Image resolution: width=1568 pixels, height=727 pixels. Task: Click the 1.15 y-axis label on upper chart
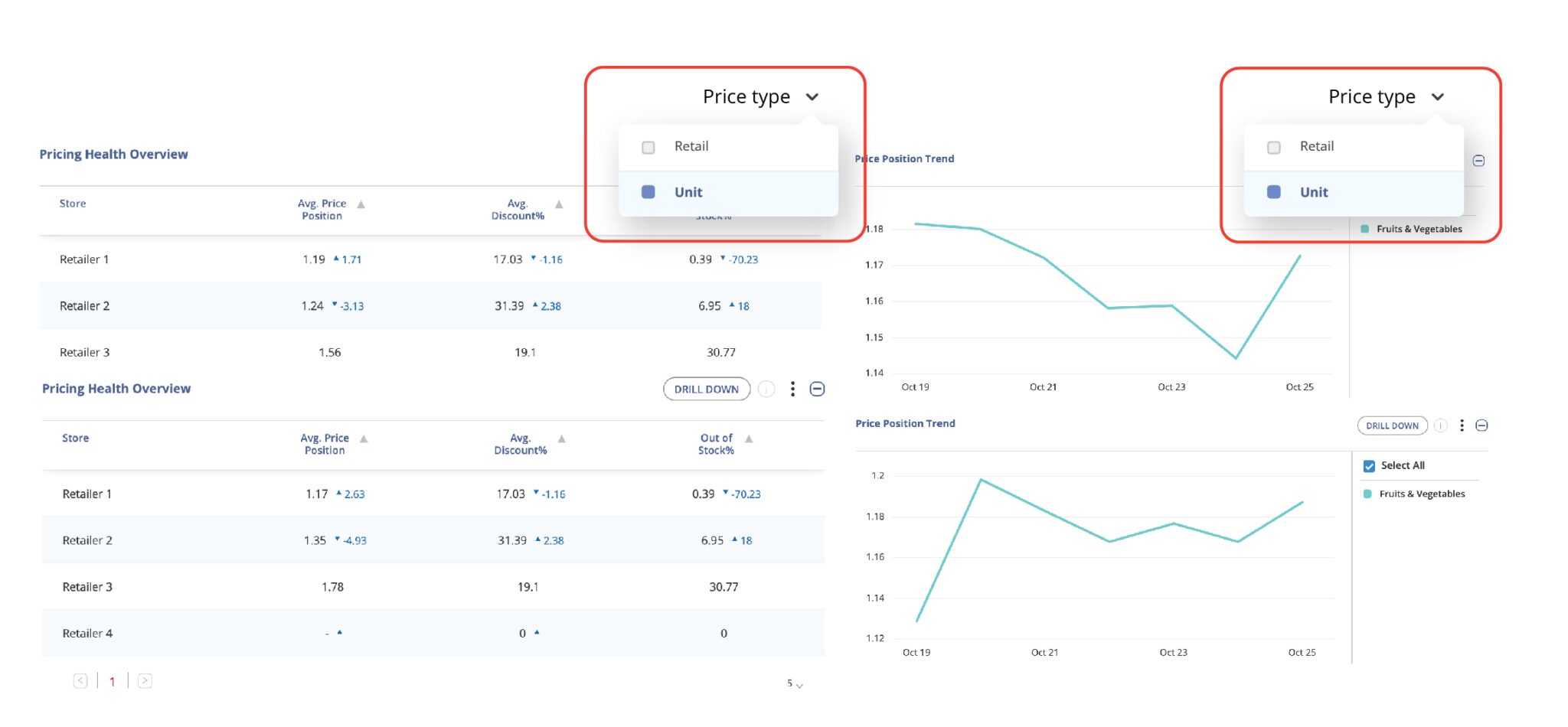(874, 337)
